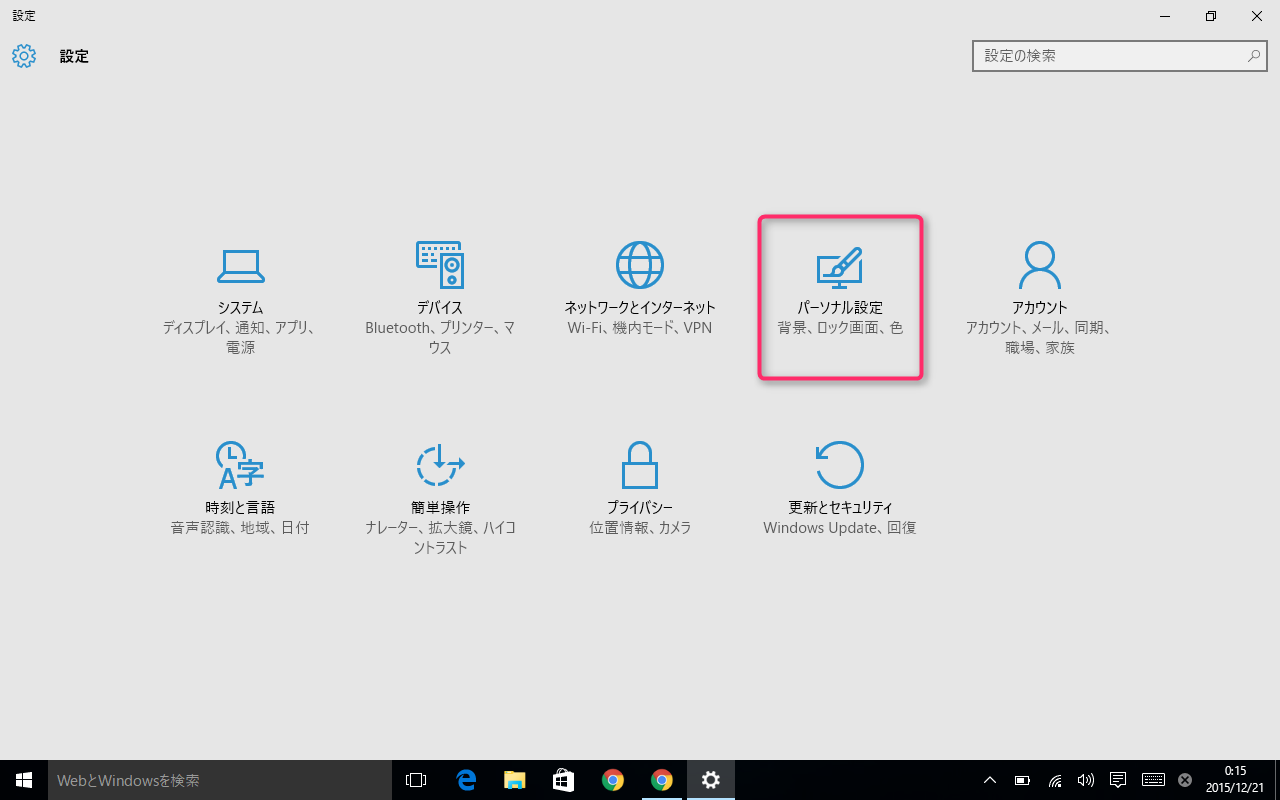Image resolution: width=1280 pixels, height=800 pixels.
Task: Open the 時刻と言語 clock icon
Action: point(240,465)
